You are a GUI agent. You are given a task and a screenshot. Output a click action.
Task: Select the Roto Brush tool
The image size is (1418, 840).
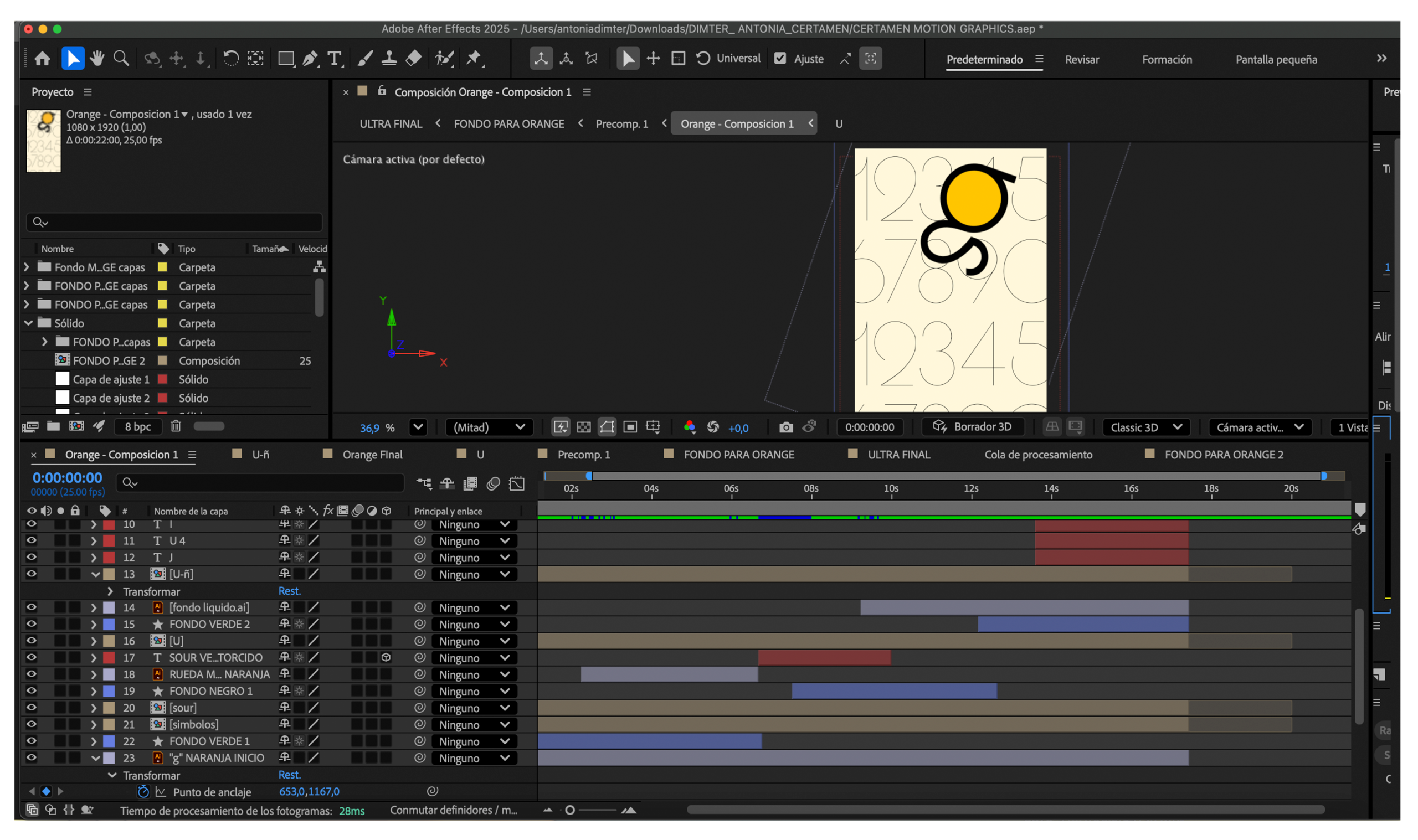444,58
